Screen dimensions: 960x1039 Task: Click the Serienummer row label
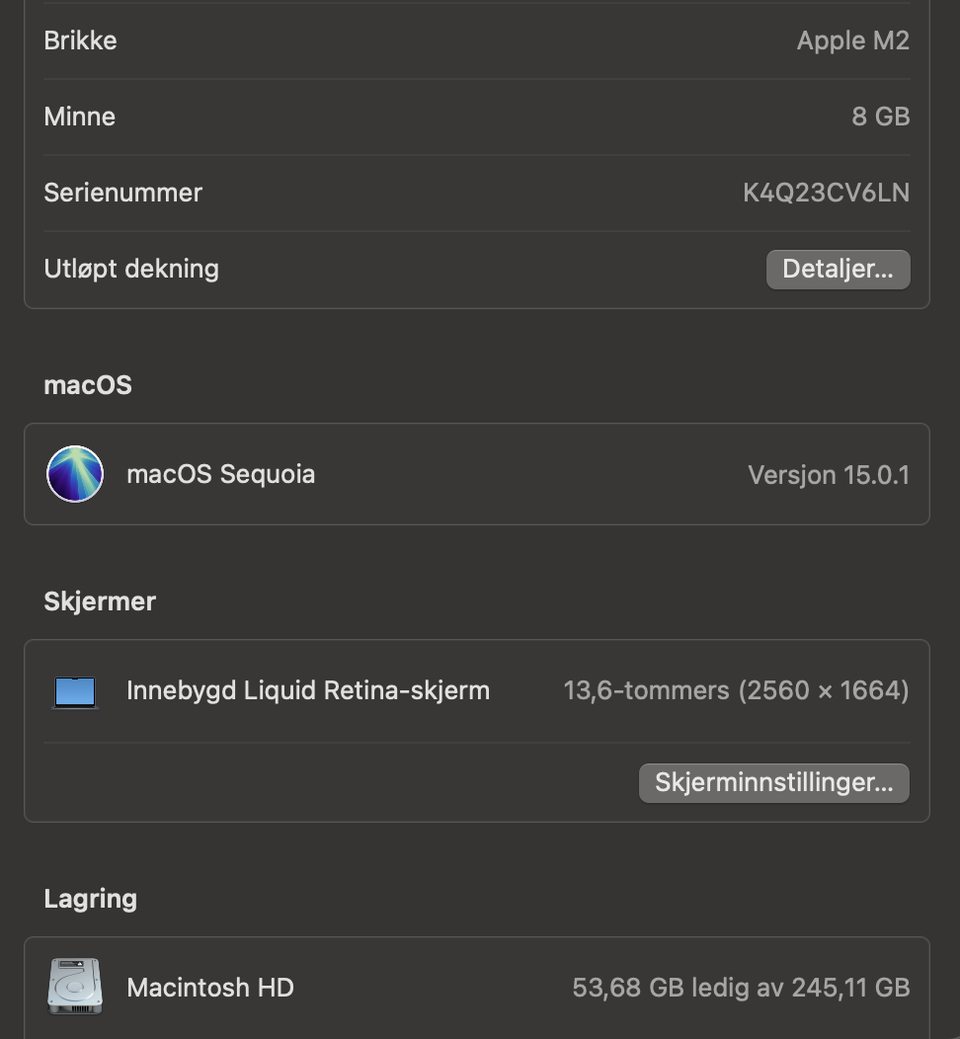click(123, 193)
